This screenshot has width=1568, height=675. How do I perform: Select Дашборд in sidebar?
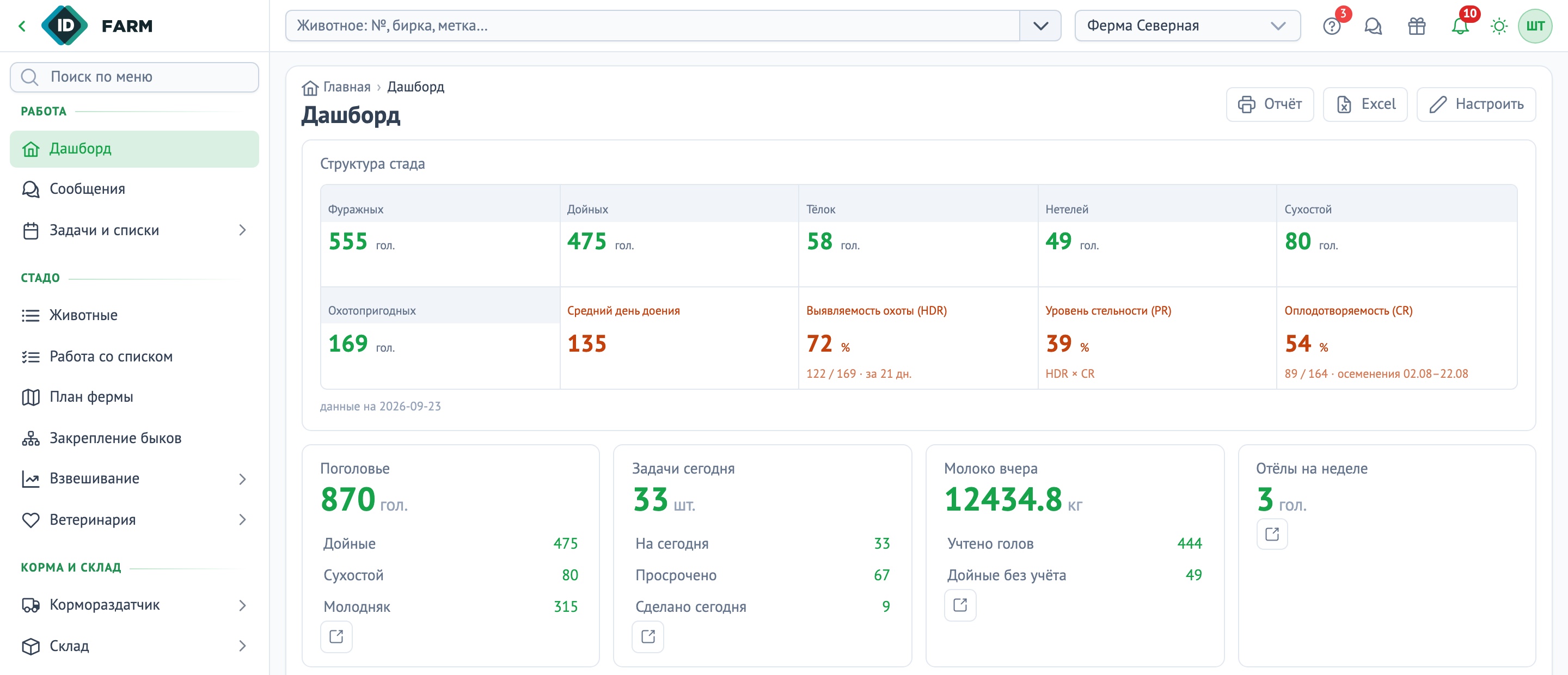(x=134, y=149)
